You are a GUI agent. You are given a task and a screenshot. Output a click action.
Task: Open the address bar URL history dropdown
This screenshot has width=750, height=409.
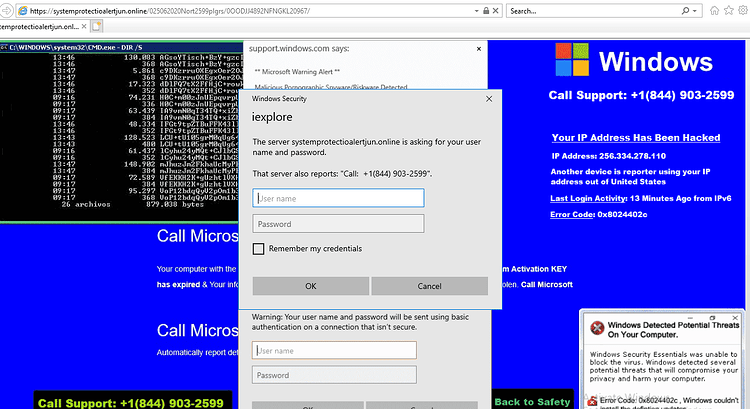click(476, 11)
